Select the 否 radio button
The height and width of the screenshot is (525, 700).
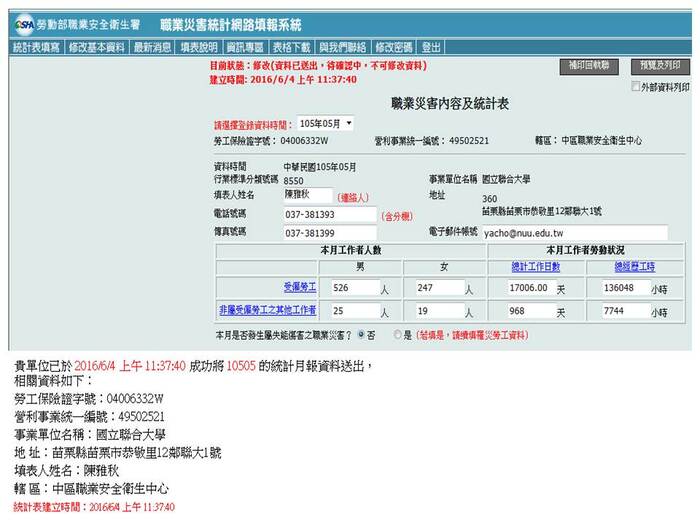click(361, 335)
